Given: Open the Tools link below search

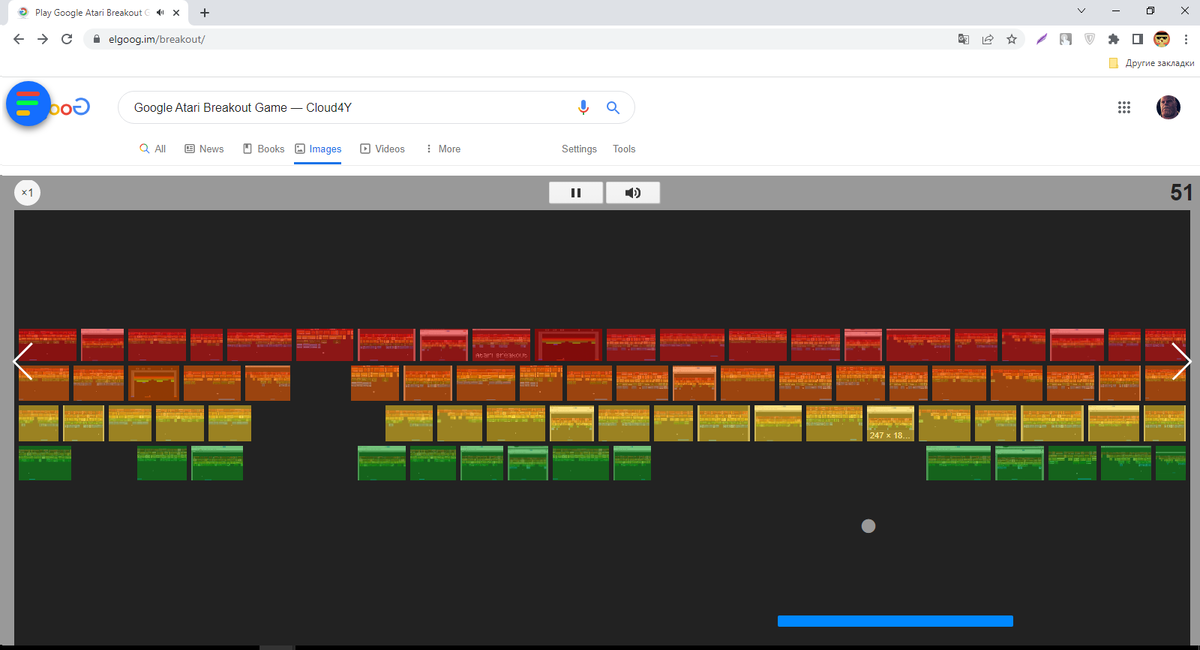Looking at the screenshot, I should tap(624, 149).
